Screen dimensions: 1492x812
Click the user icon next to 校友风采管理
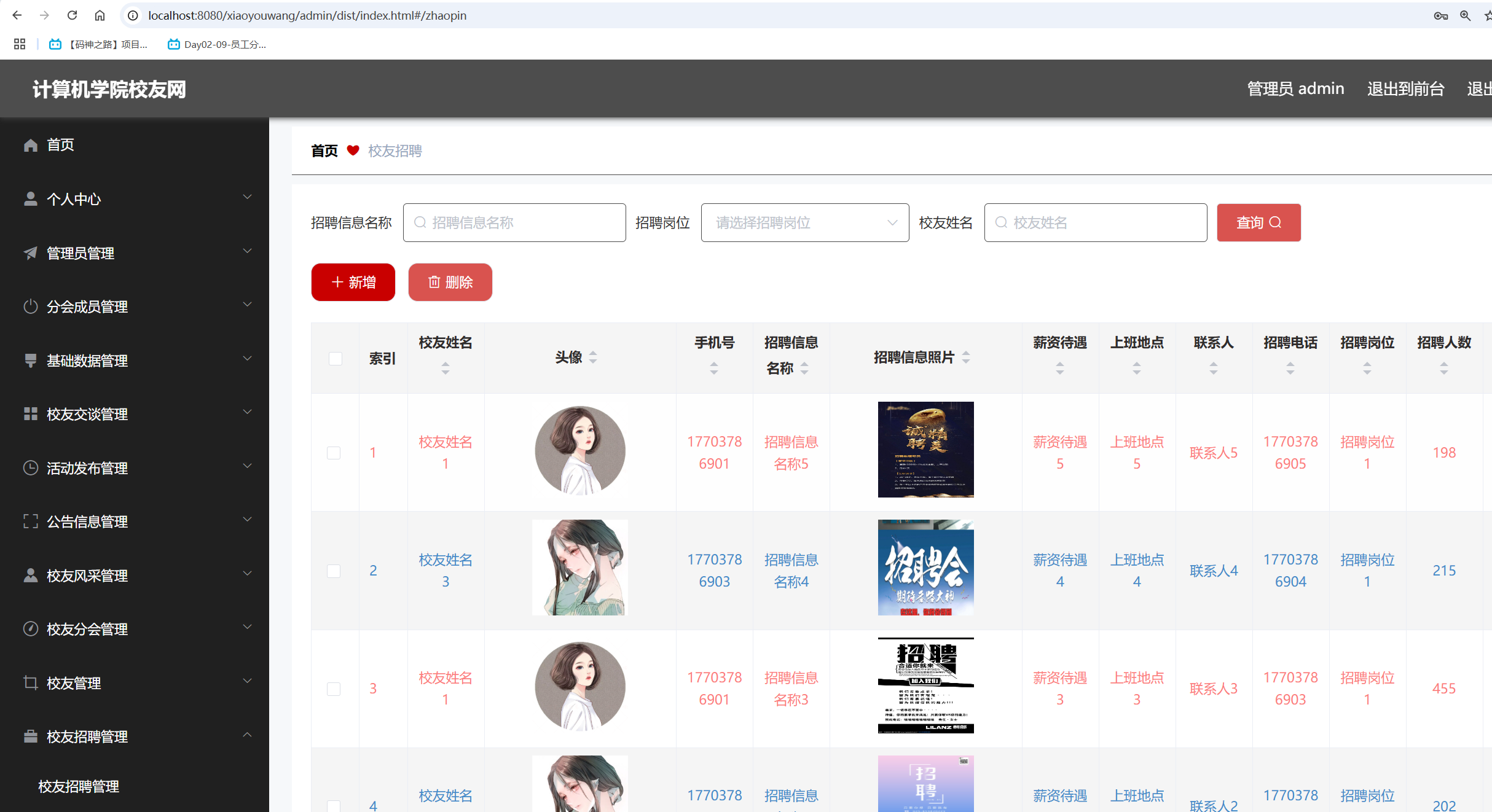(31, 576)
